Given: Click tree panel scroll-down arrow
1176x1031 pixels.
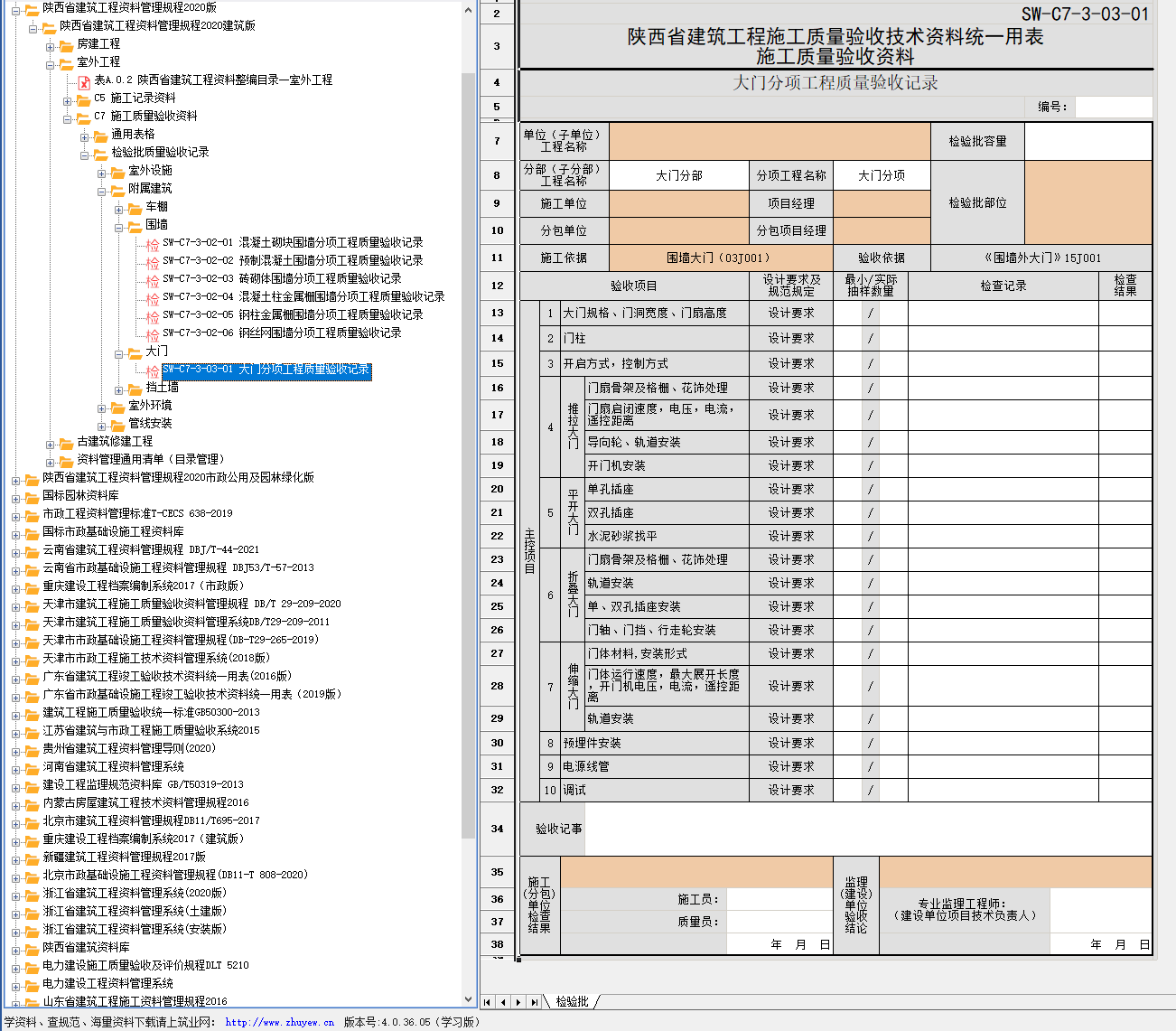Looking at the screenshot, I should pyautogui.click(x=468, y=999).
